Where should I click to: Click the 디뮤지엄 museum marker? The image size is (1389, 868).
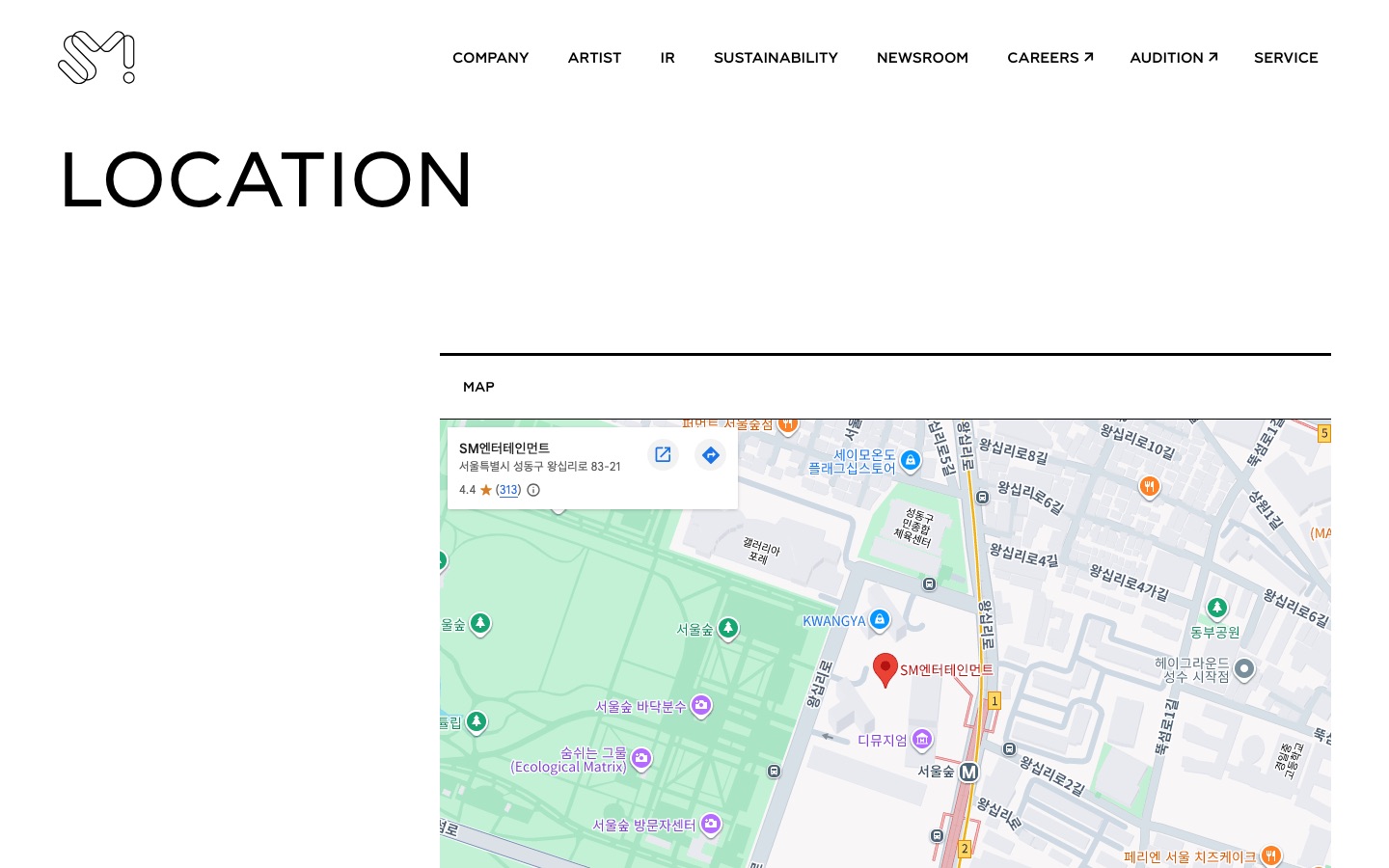pyautogui.click(x=922, y=740)
